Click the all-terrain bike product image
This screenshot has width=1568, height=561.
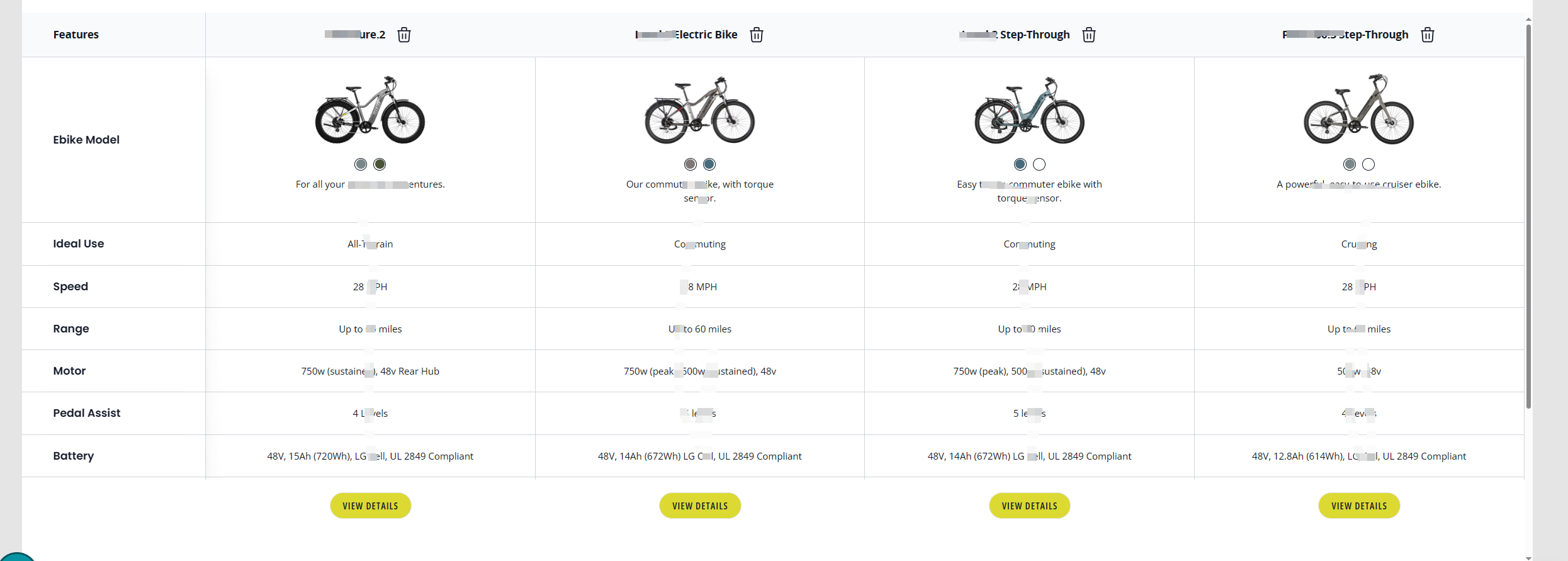(x=370, y=110)
